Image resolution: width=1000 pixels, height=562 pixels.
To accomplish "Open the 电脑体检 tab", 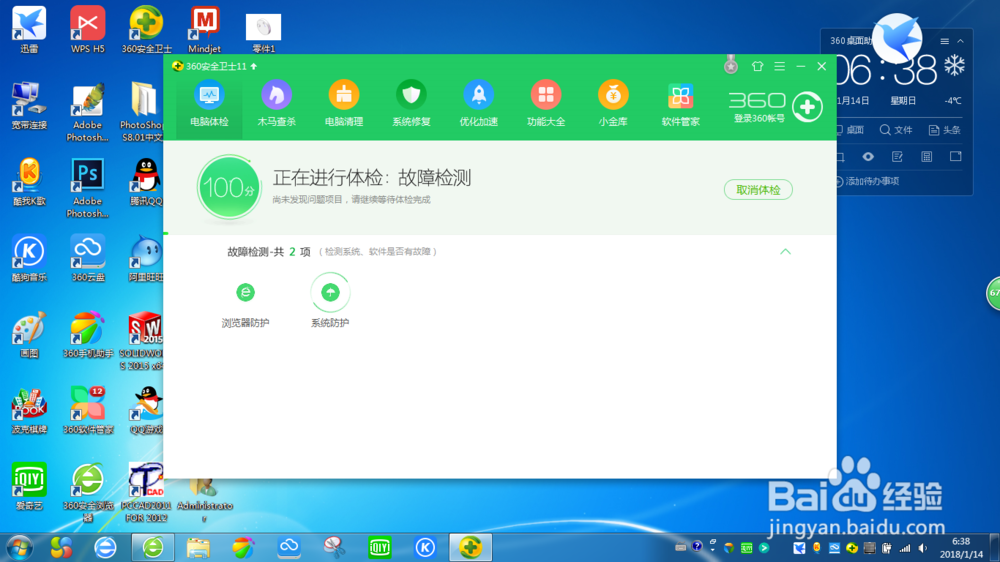I will tap(209, 105).
